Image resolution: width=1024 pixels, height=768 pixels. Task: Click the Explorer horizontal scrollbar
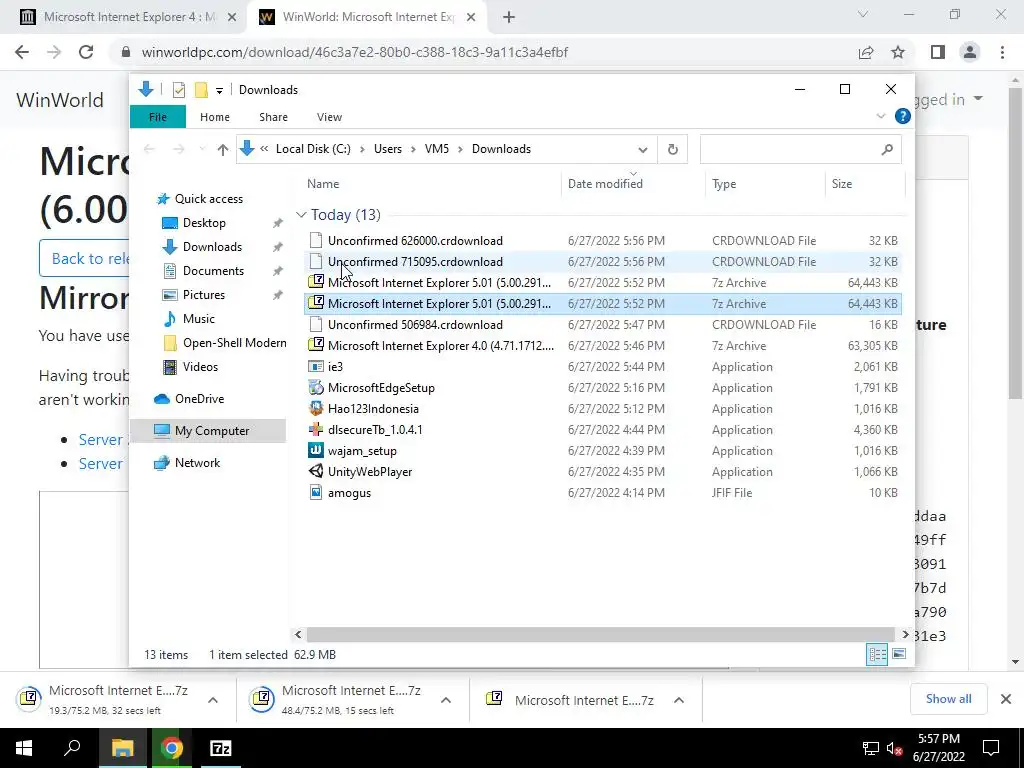(600, 634)
